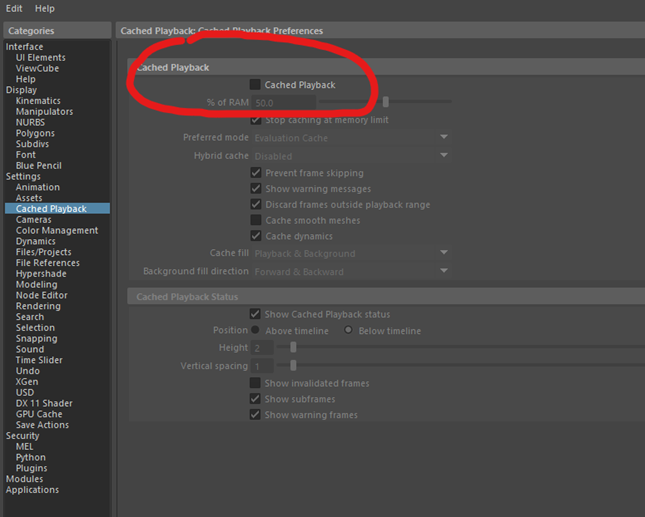Viewport: 645px width, 517px height.
Task: Select Hypershade category
Action: [41, 274]
